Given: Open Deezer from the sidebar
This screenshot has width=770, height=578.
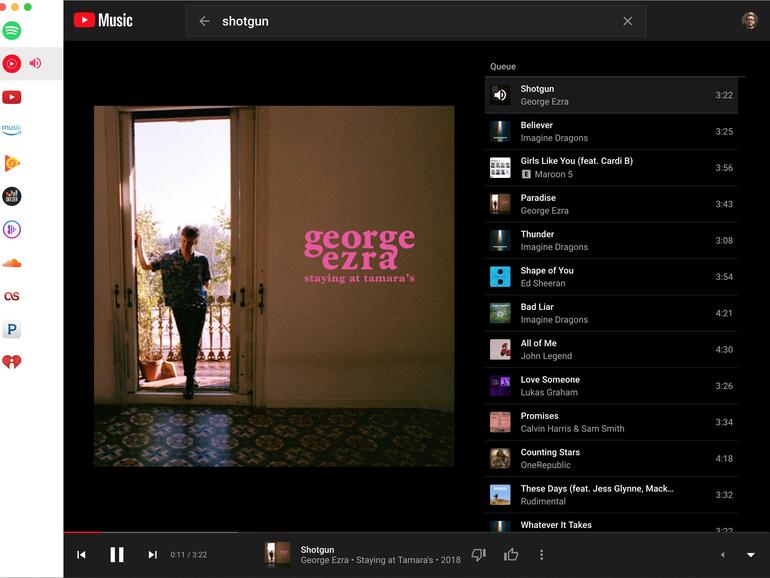Looking at the screenshot, I should (12, 196).
